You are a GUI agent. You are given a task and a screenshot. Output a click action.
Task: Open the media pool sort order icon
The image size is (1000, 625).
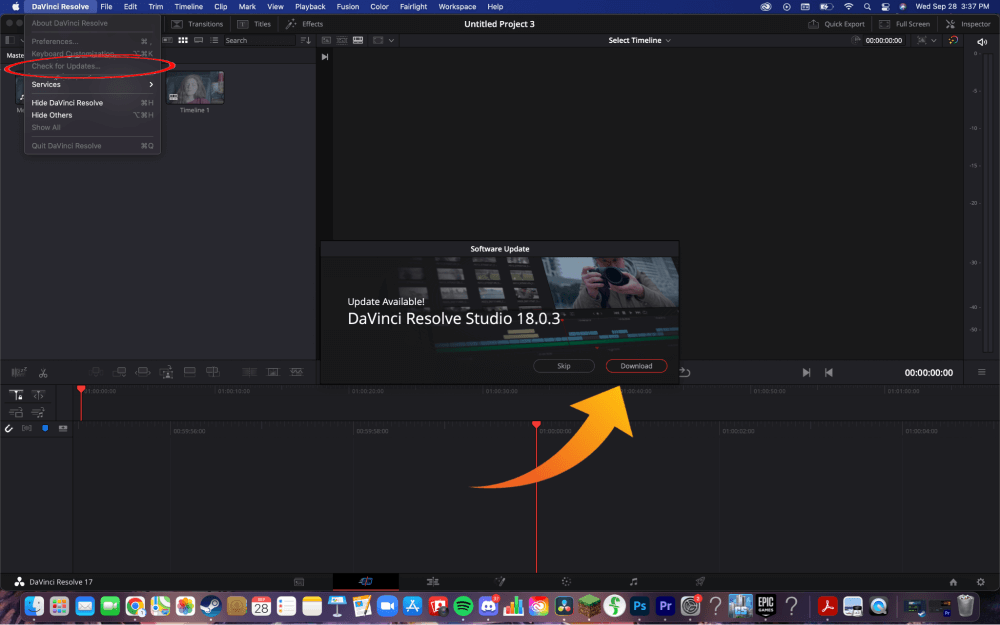point(305,40)
